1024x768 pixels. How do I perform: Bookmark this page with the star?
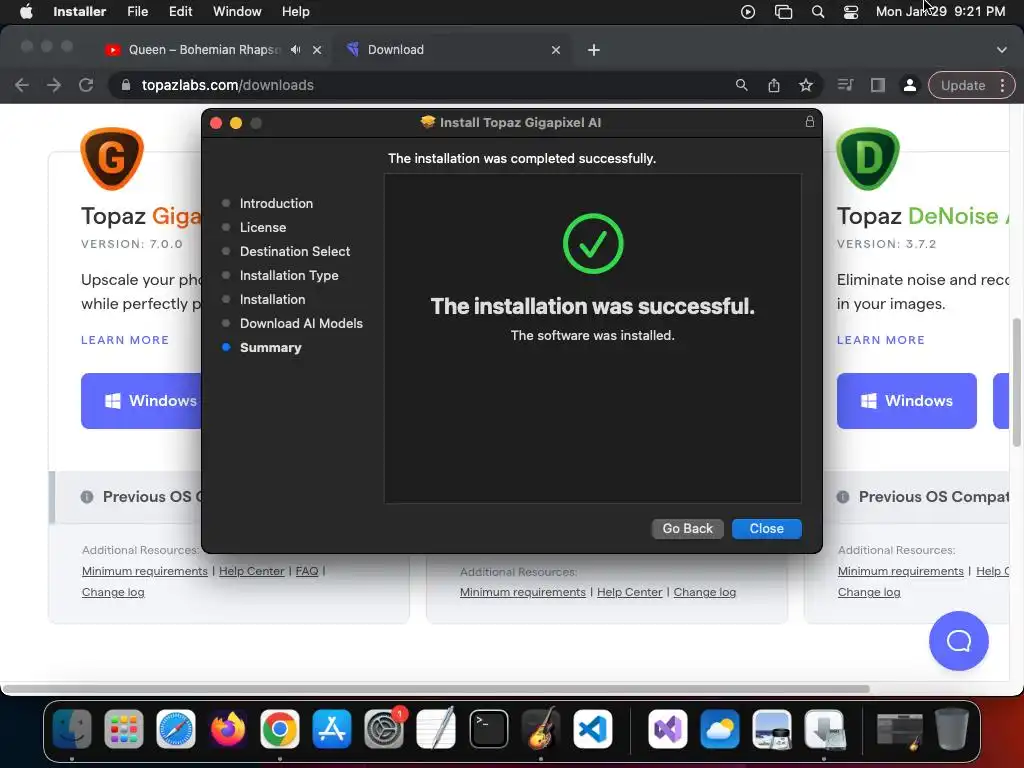(x=806, y=85)
